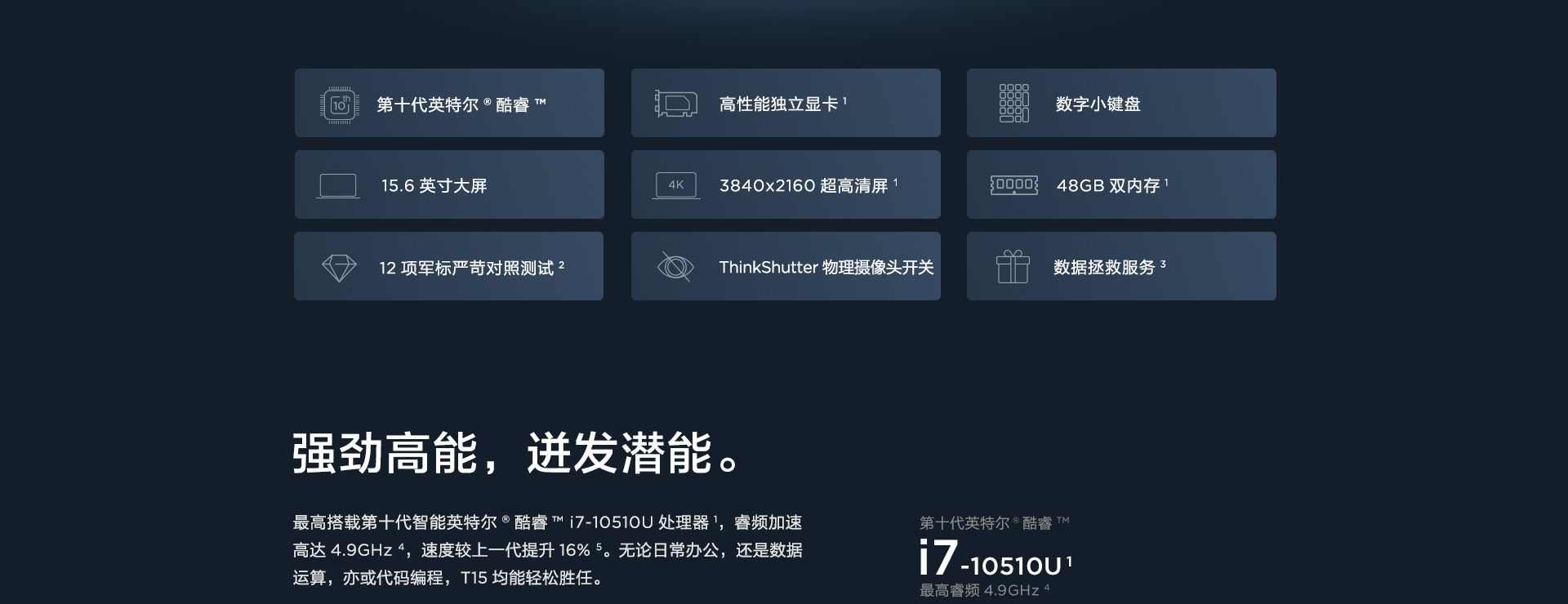
Task: Click the gift box icon
Action: (1013, 266)
